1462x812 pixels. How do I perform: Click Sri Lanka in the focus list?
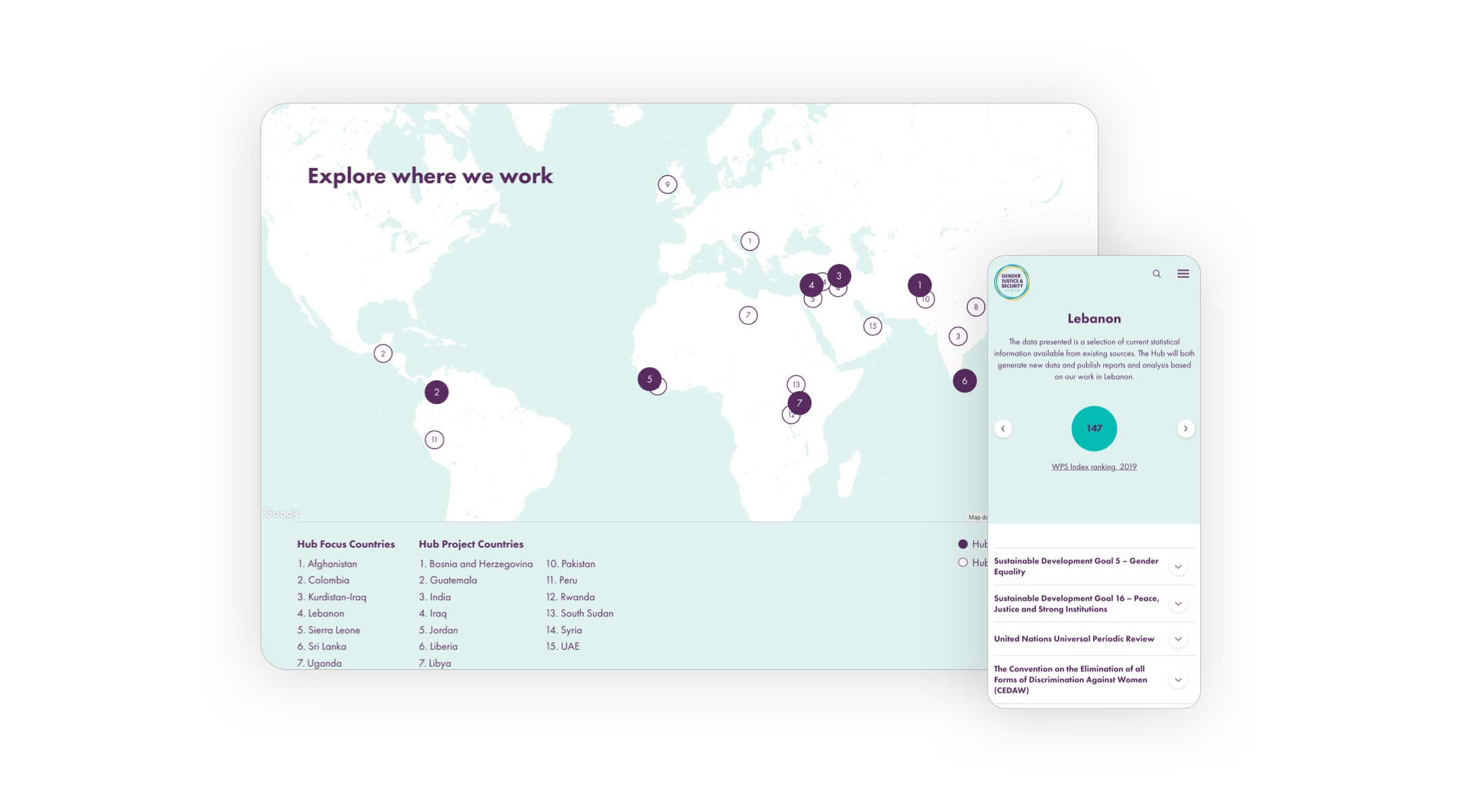coord(322,647)
